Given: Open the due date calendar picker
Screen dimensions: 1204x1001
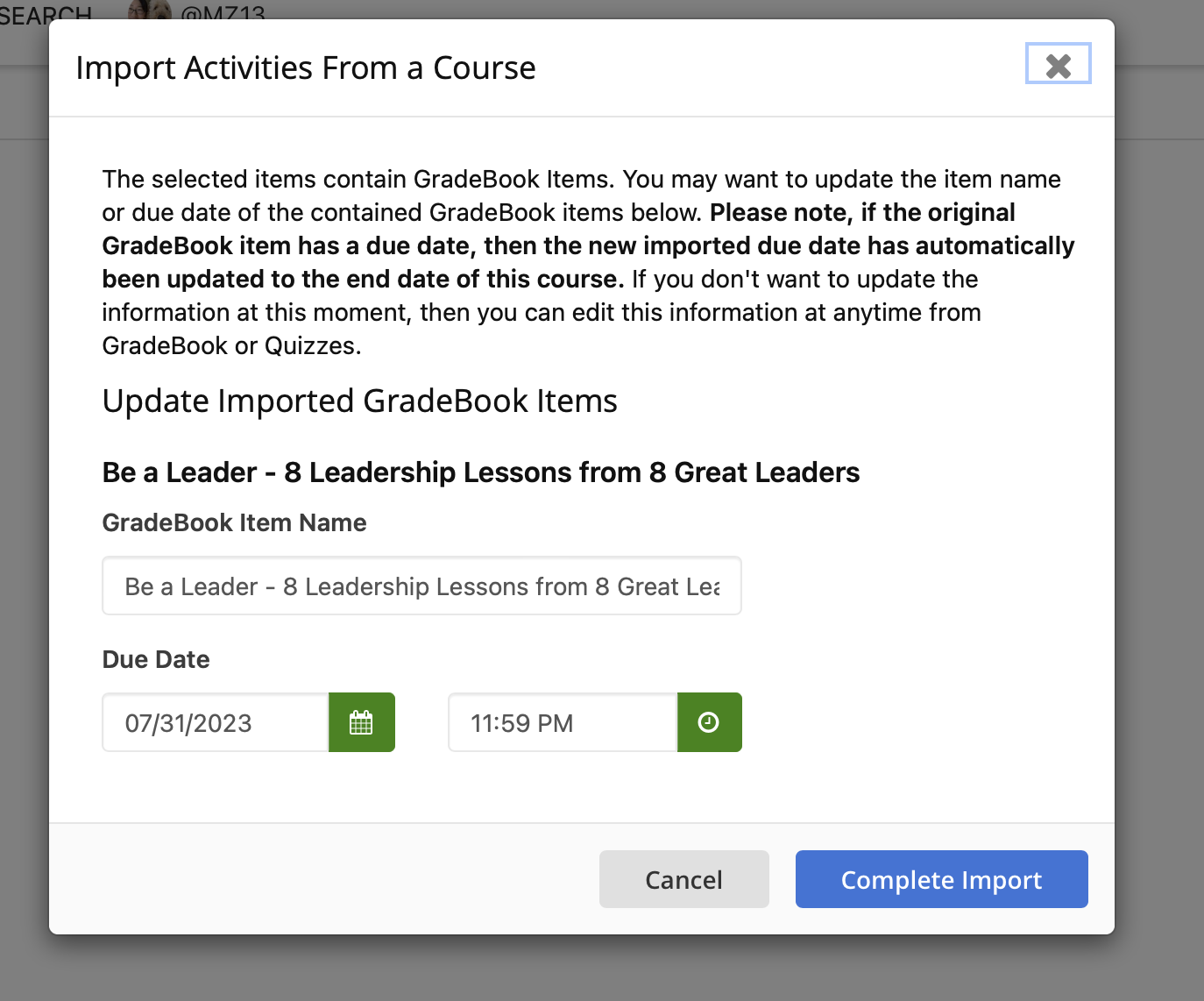Looking at the screenshot, I should [362, 722].
